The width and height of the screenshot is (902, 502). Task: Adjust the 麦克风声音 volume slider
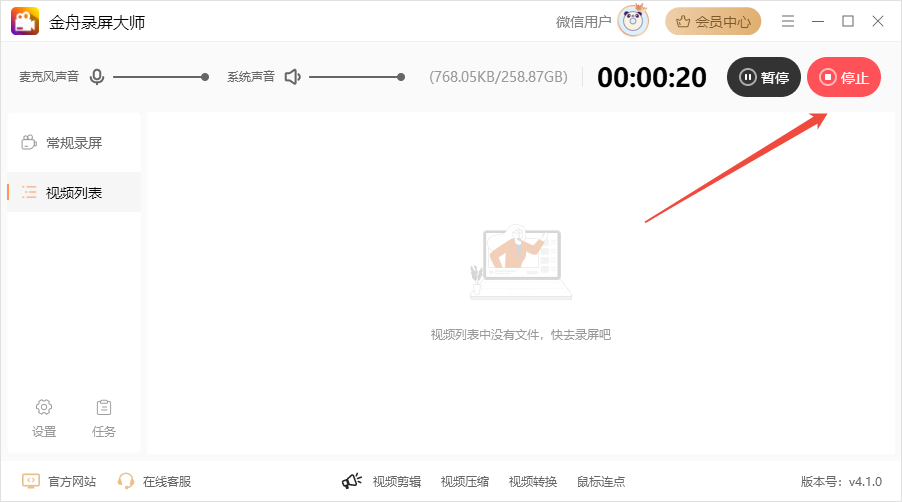click(x=160, y=77)
